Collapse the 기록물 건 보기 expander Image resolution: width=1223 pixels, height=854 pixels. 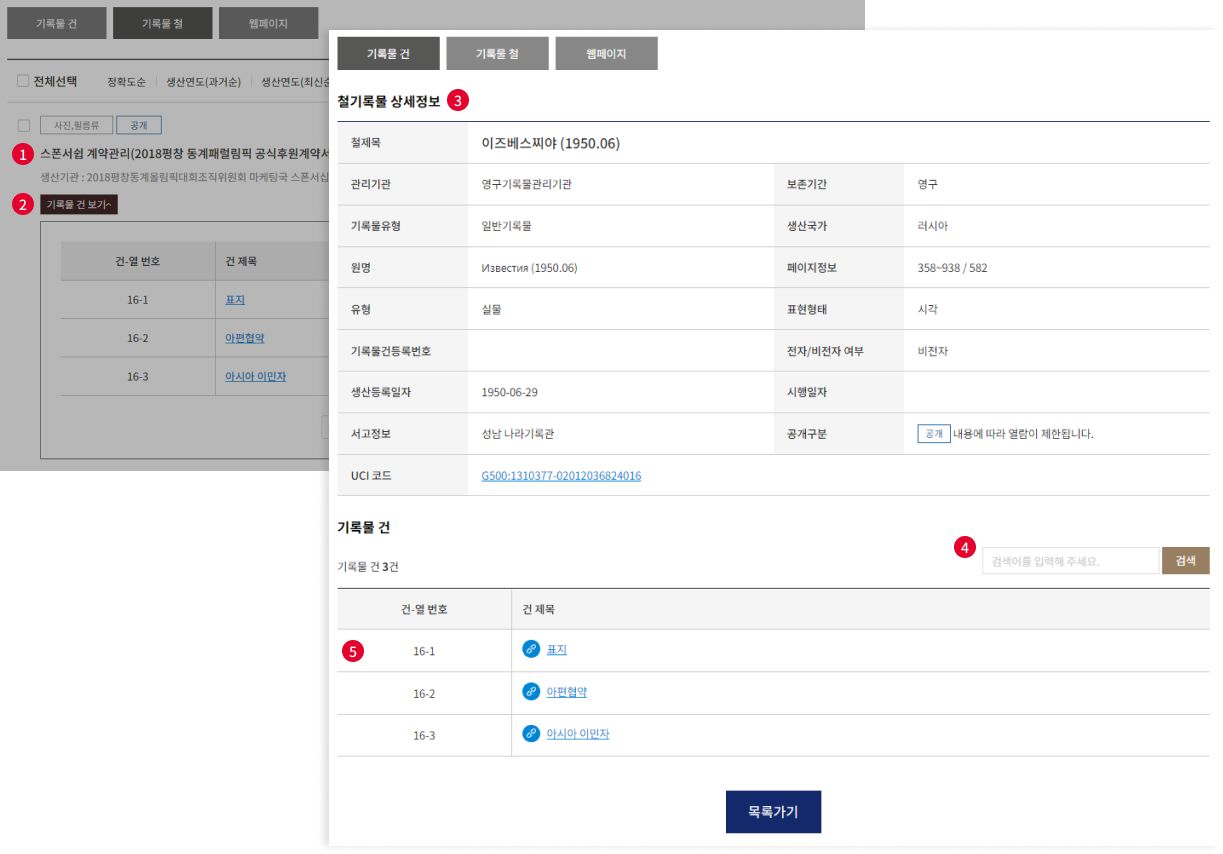click(x=81, y=204)
